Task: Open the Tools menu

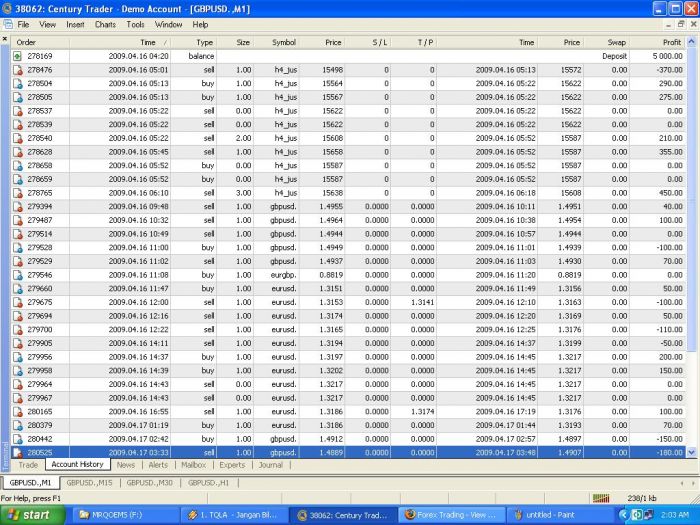Action: pos(135,24)
